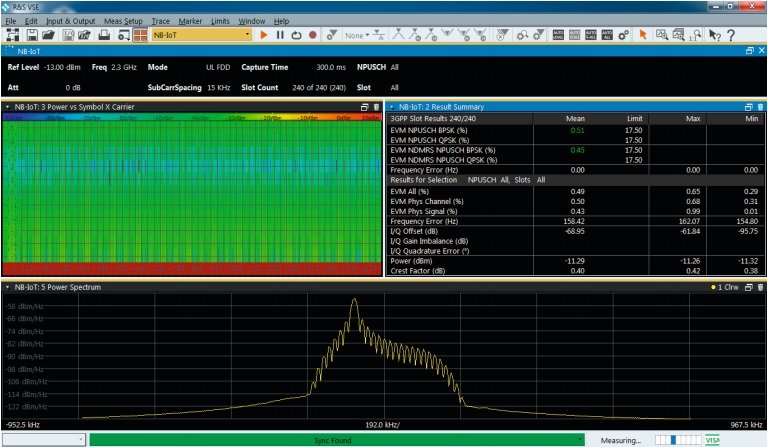
Task: Collapse the Power Spectrum window triangle
Action: (x=7, y=287)
